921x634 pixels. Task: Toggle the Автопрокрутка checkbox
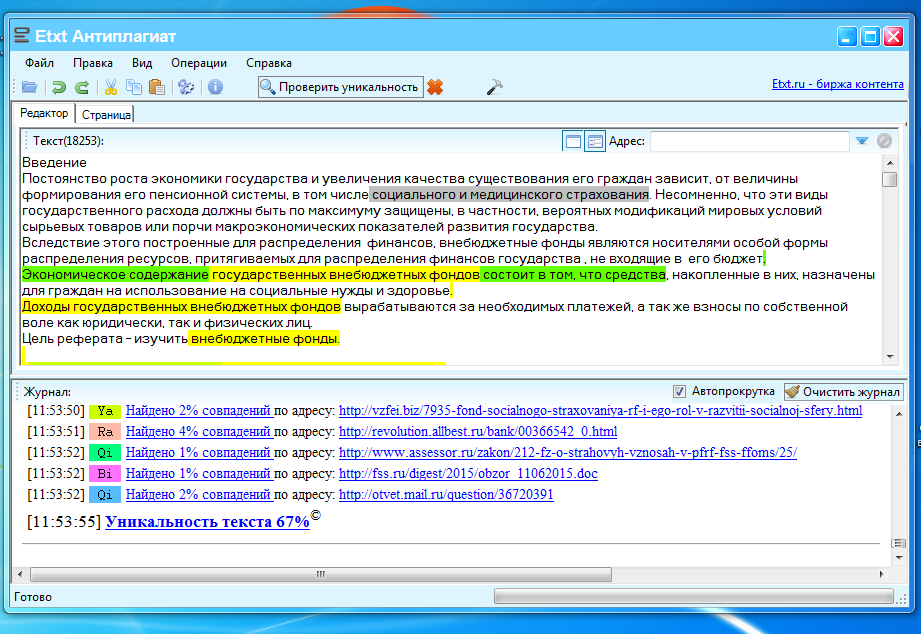click(680, 391)
